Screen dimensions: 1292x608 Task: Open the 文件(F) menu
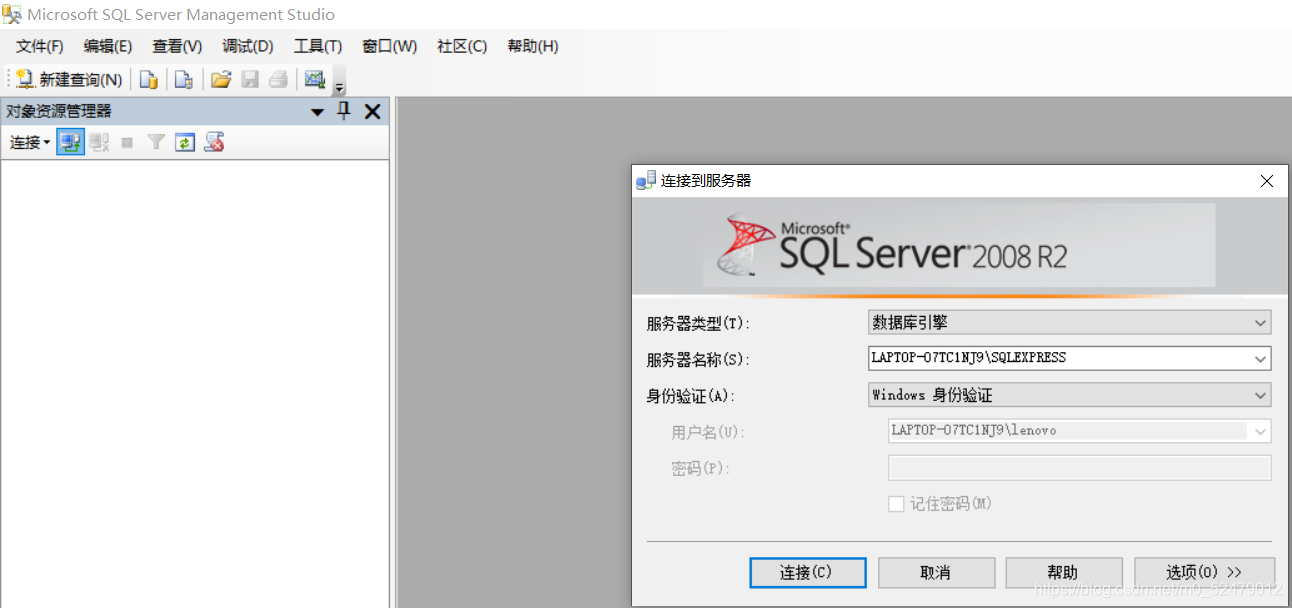(x=40, y=46)
